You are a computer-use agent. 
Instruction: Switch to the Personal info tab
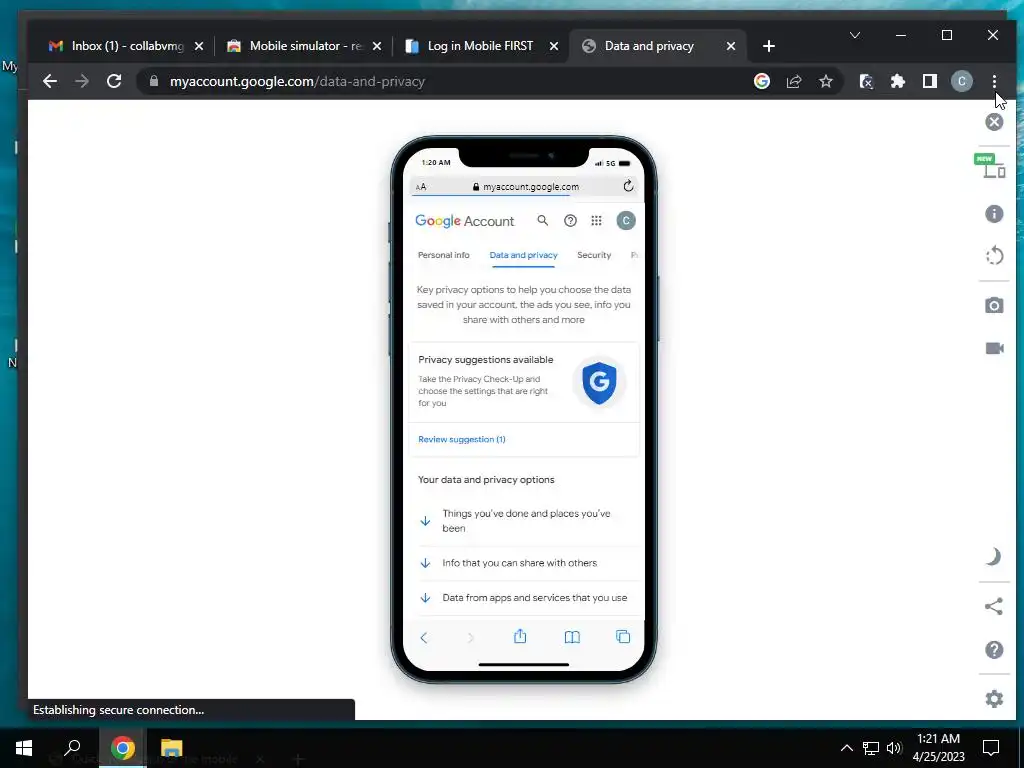click(443, 255)
